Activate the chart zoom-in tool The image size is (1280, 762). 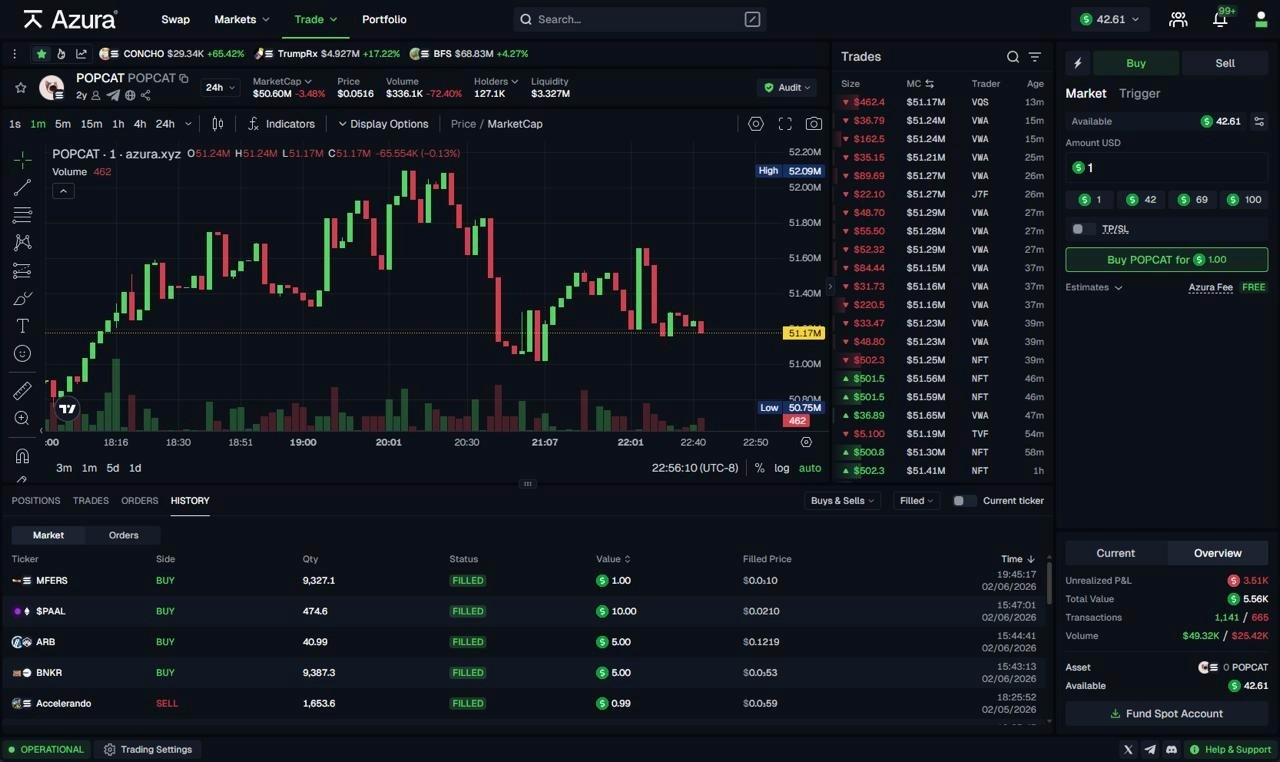point(22,418)
